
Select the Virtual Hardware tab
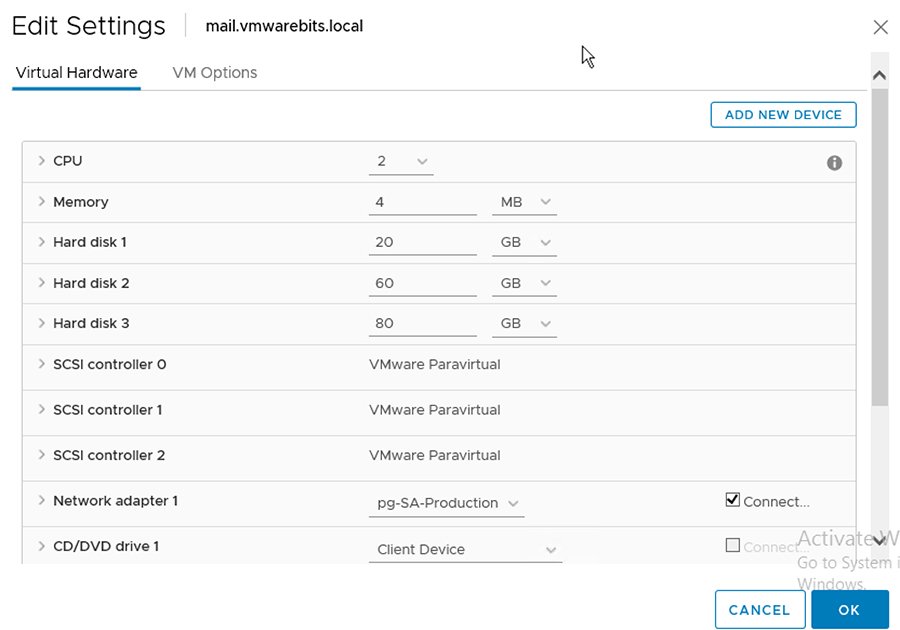pos(75,72)
